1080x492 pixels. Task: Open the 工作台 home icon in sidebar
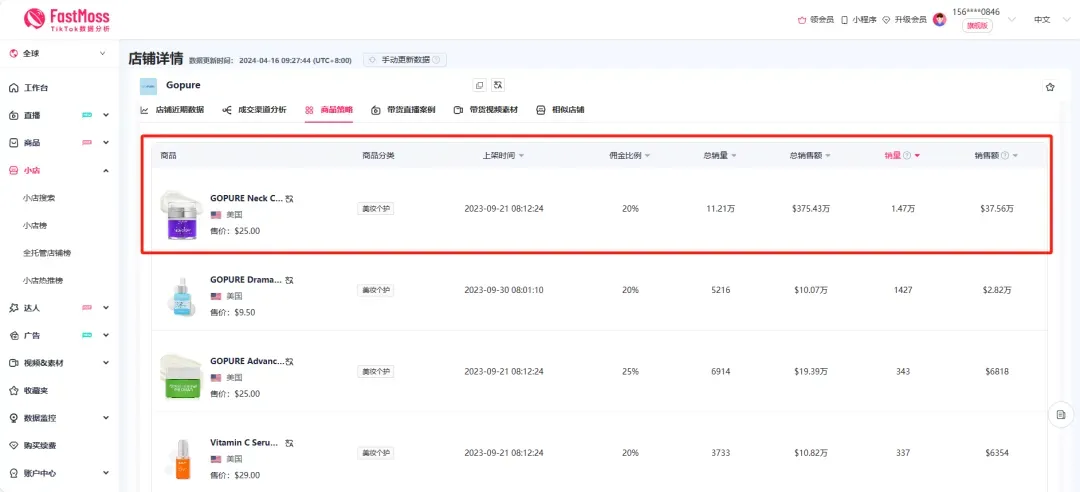coord(13,88)
